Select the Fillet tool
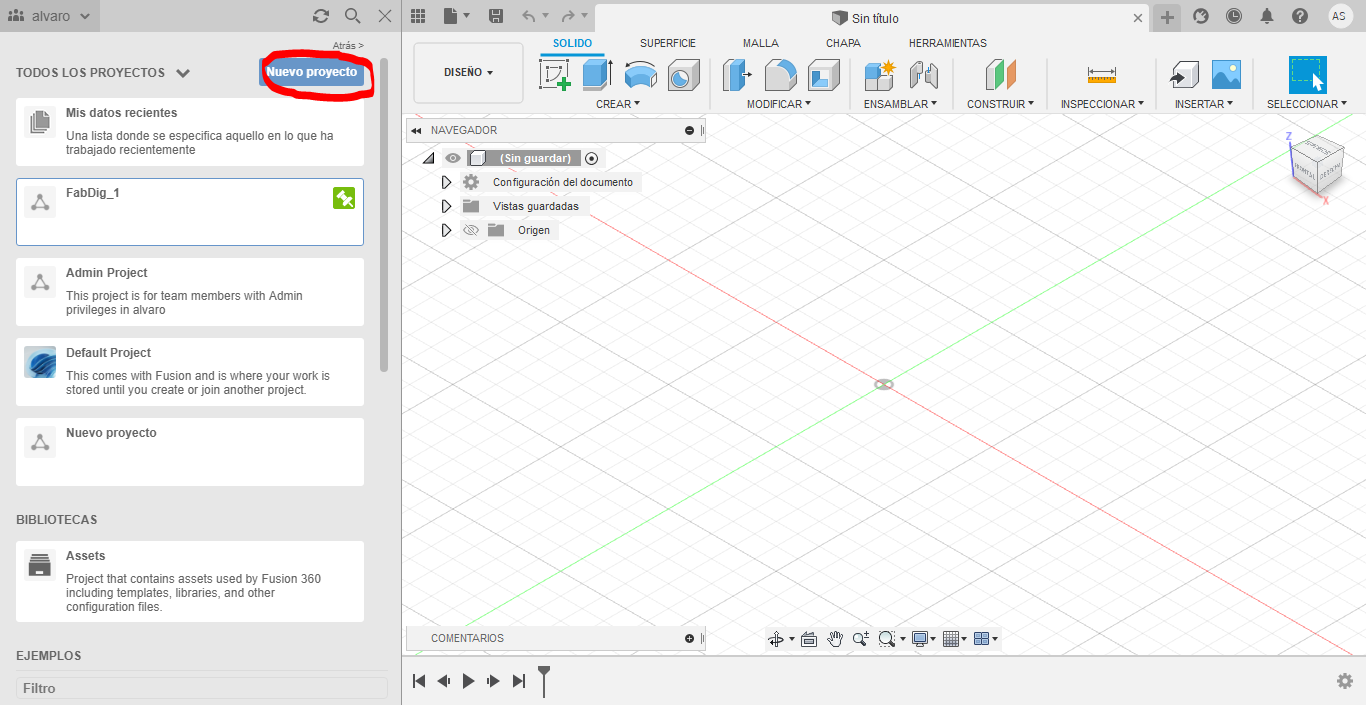The width and height of the screenshot is (1366, 705). 781,75
